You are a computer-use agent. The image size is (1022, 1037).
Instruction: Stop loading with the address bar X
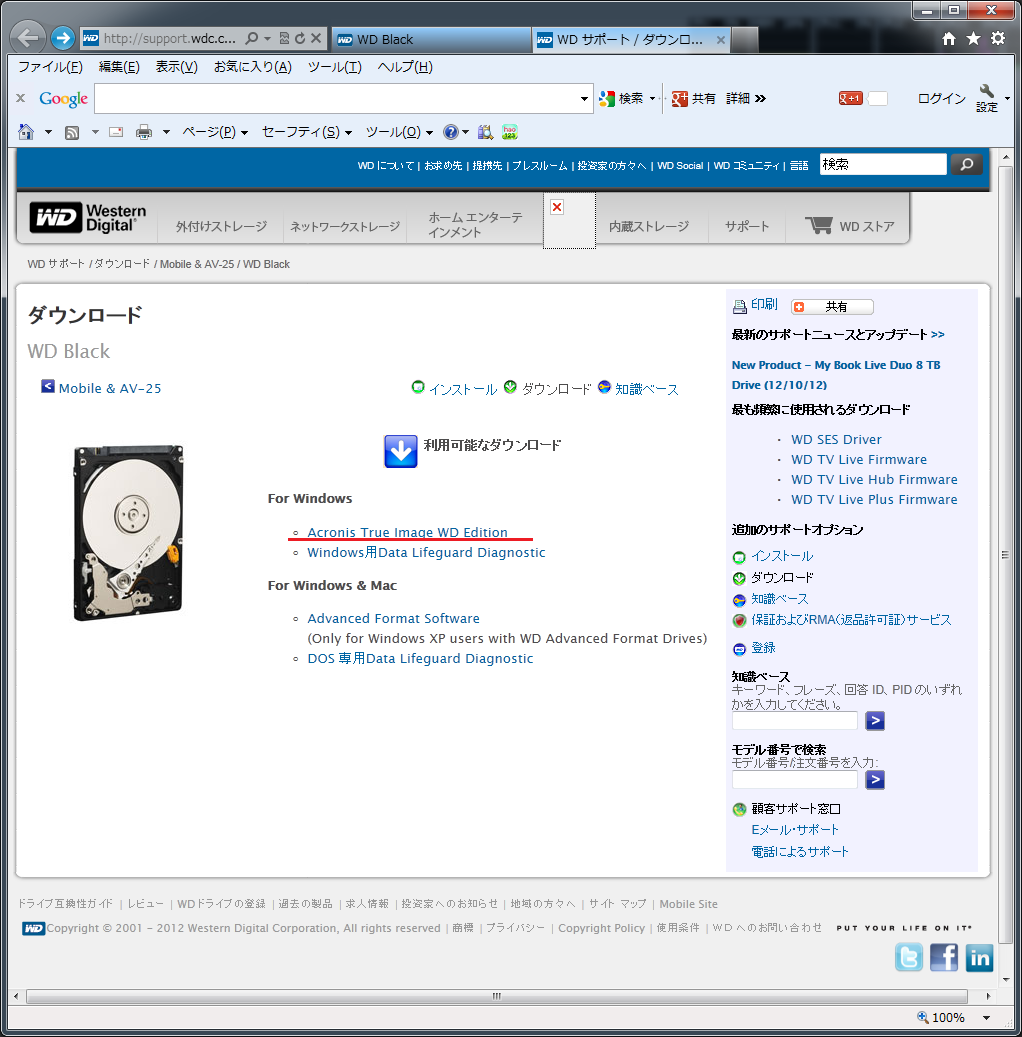coord(316,38)
